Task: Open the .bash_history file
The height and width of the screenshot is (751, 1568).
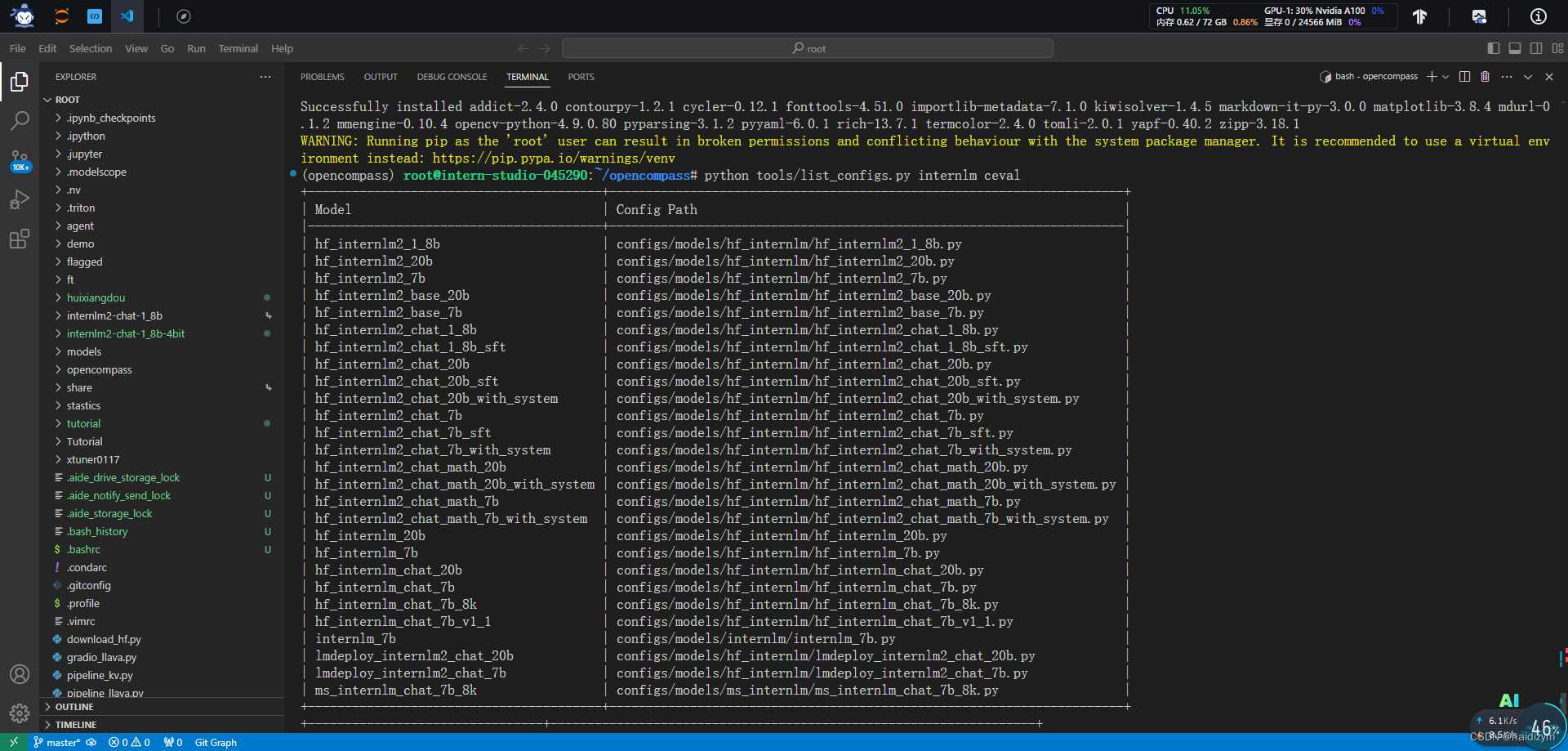Action: click(x=162, y=531)
